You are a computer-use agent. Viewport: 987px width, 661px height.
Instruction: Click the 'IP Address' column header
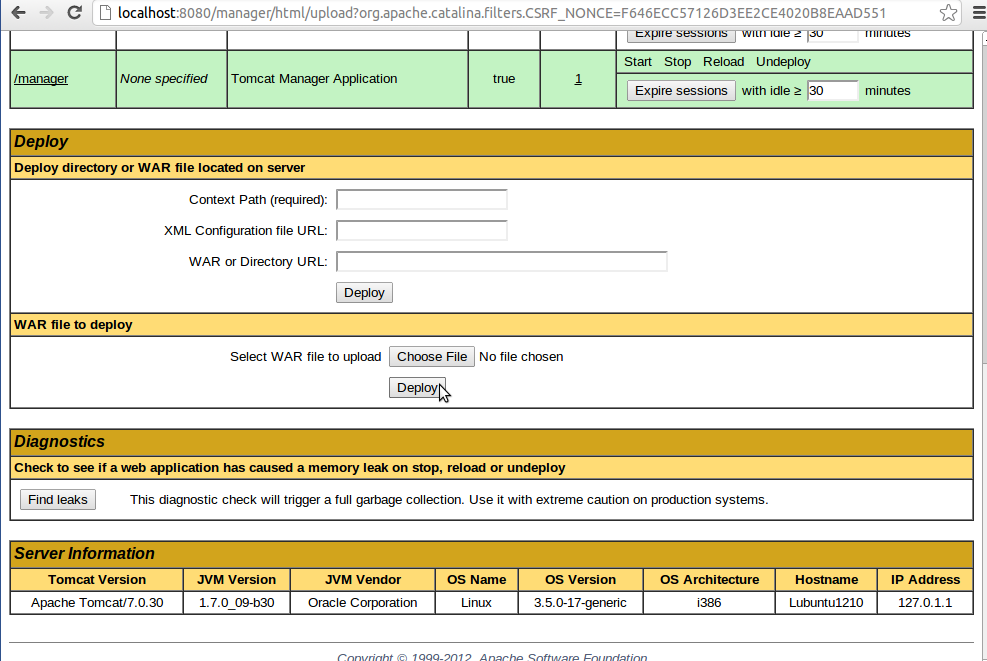pos(925,579)
